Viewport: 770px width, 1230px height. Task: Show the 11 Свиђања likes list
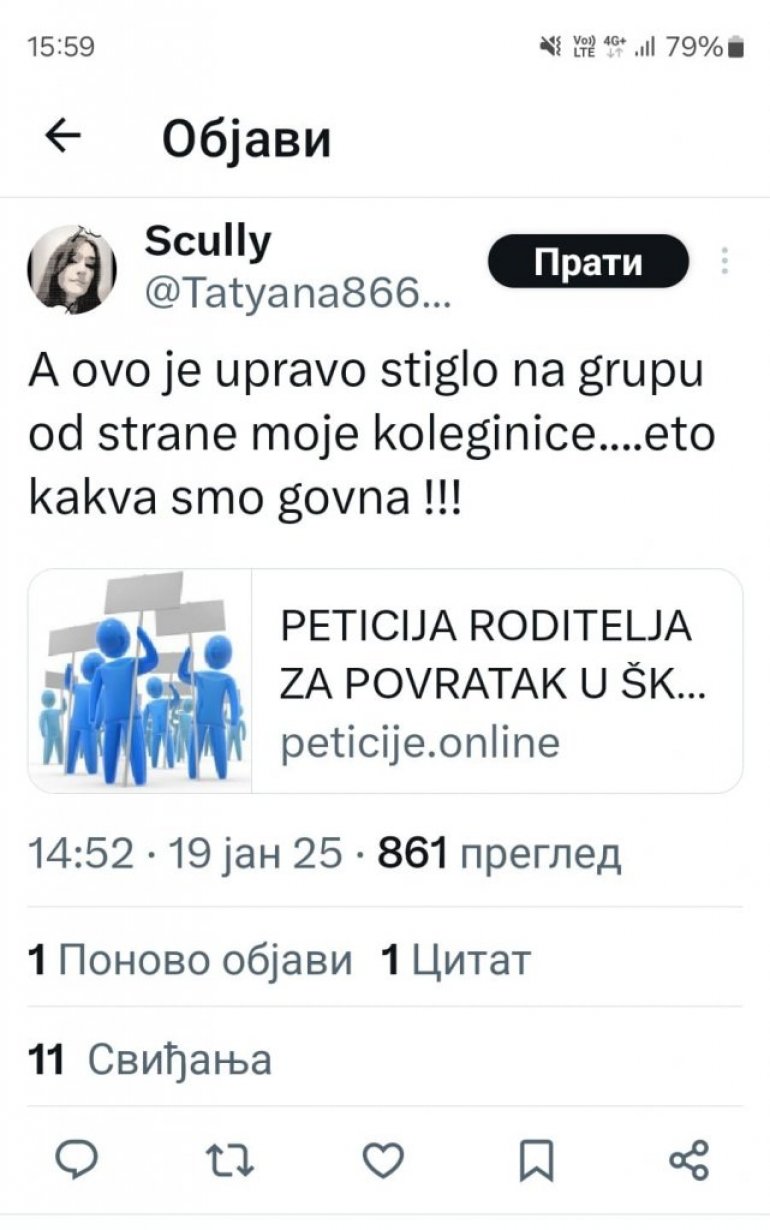tap(150, 1060)
